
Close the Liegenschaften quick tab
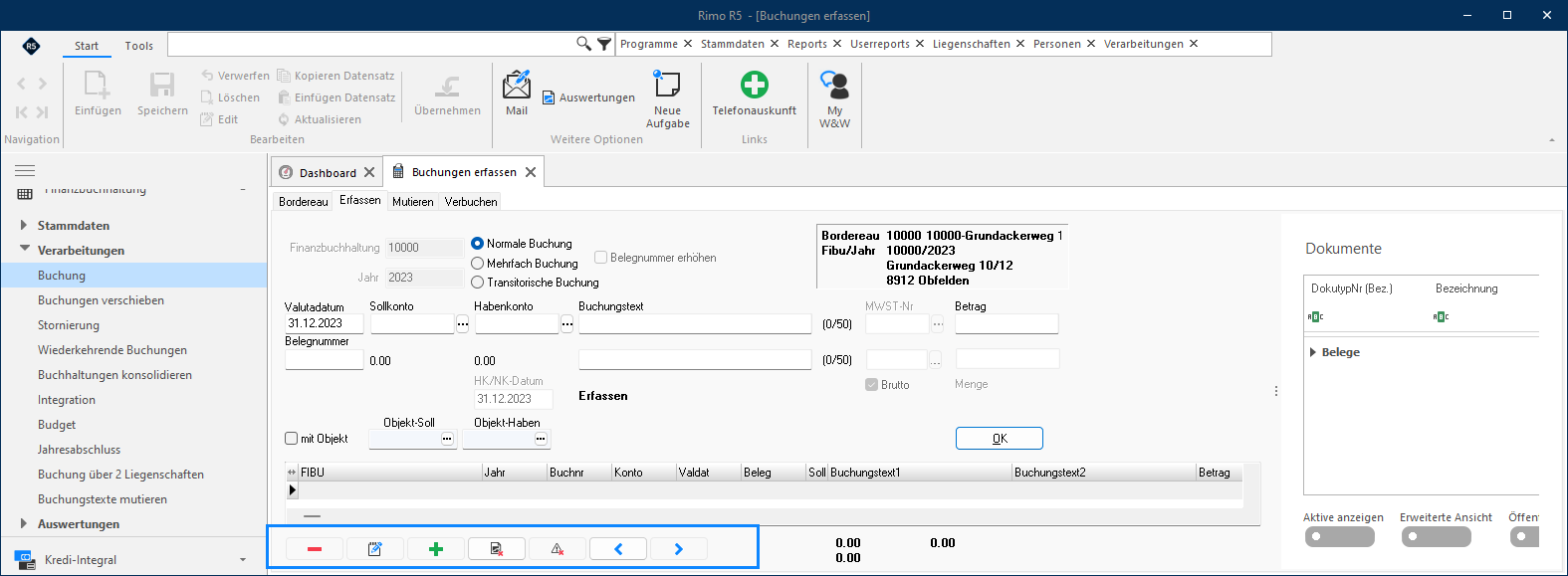pyautogui.click(x=1020, y=44)
